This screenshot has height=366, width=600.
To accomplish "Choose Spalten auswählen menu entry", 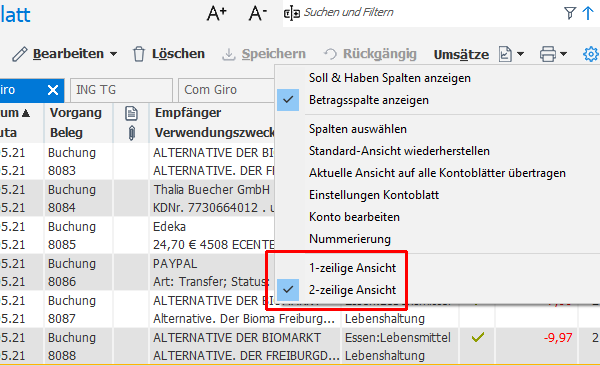I will 358,129.
